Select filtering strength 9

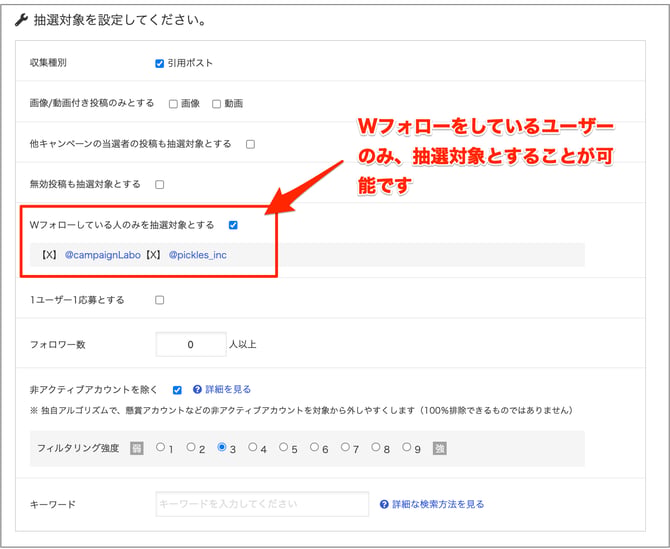coord(406,447)
